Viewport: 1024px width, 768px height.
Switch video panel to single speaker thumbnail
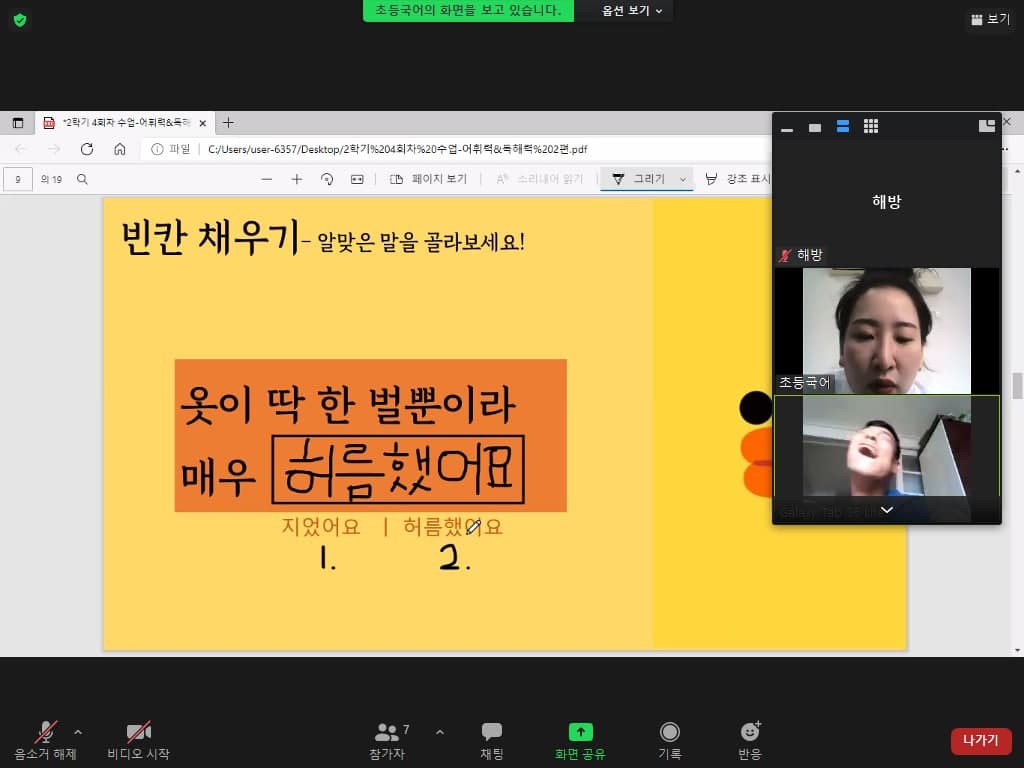[x=815, y=127]
